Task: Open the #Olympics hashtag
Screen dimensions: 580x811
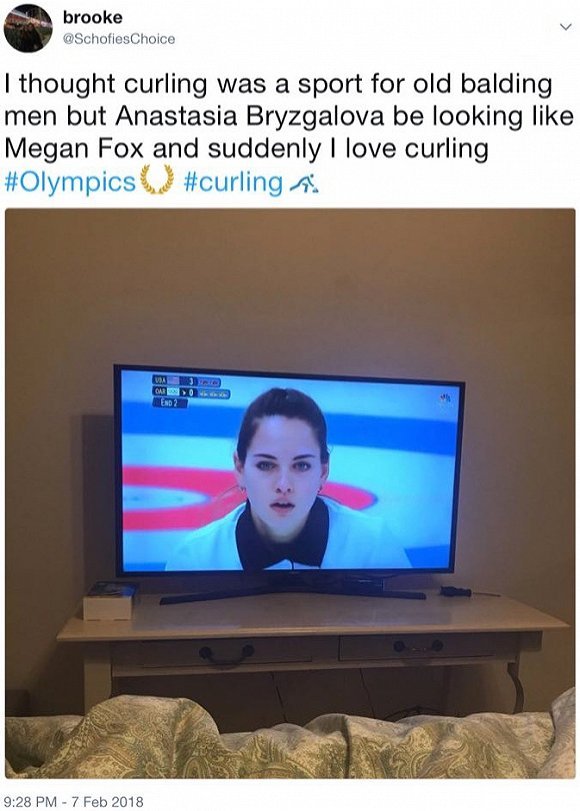Action: [x=70, y=183]
